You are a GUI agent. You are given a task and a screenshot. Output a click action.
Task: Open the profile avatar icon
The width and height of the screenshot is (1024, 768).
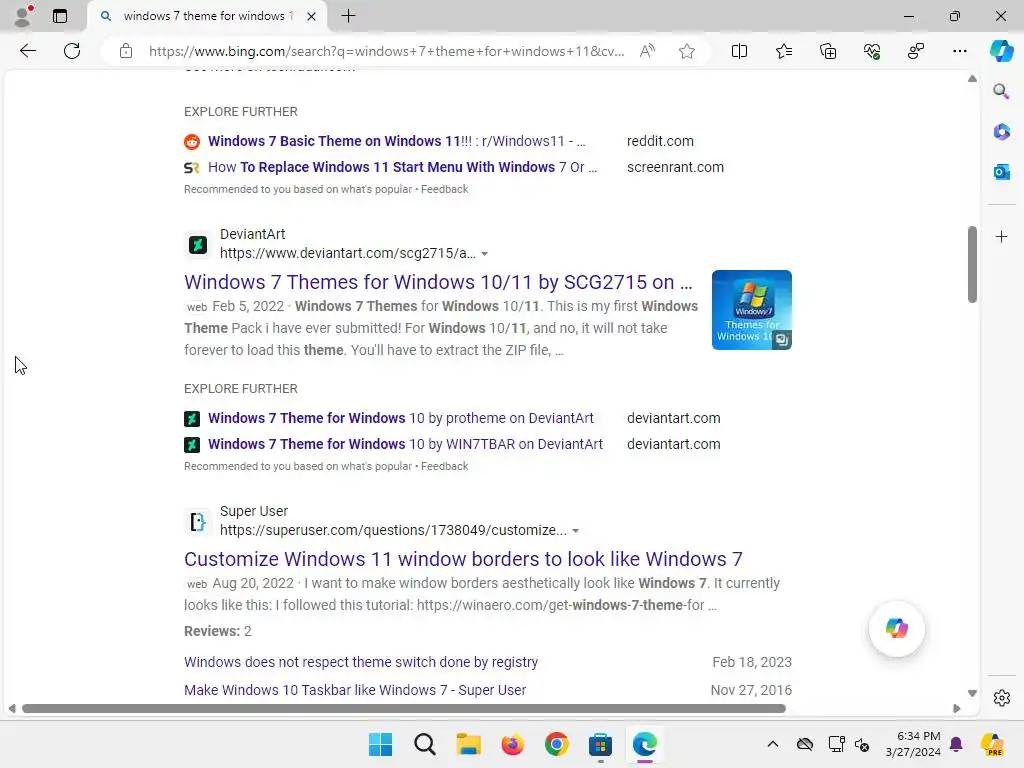pyautogui.click(x=23, y=16)
